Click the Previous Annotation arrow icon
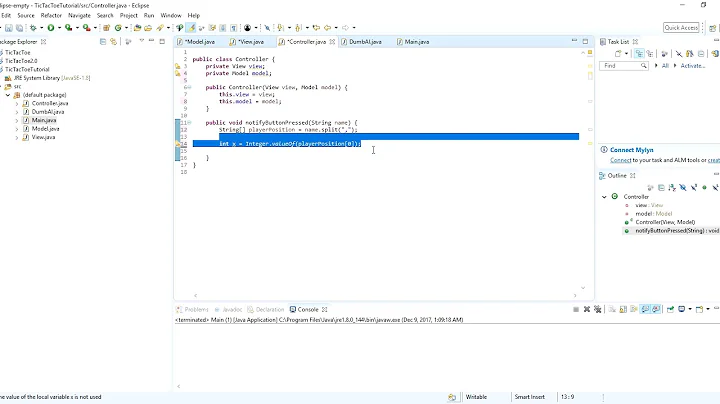The image size is (720, 404). [298, 28]
